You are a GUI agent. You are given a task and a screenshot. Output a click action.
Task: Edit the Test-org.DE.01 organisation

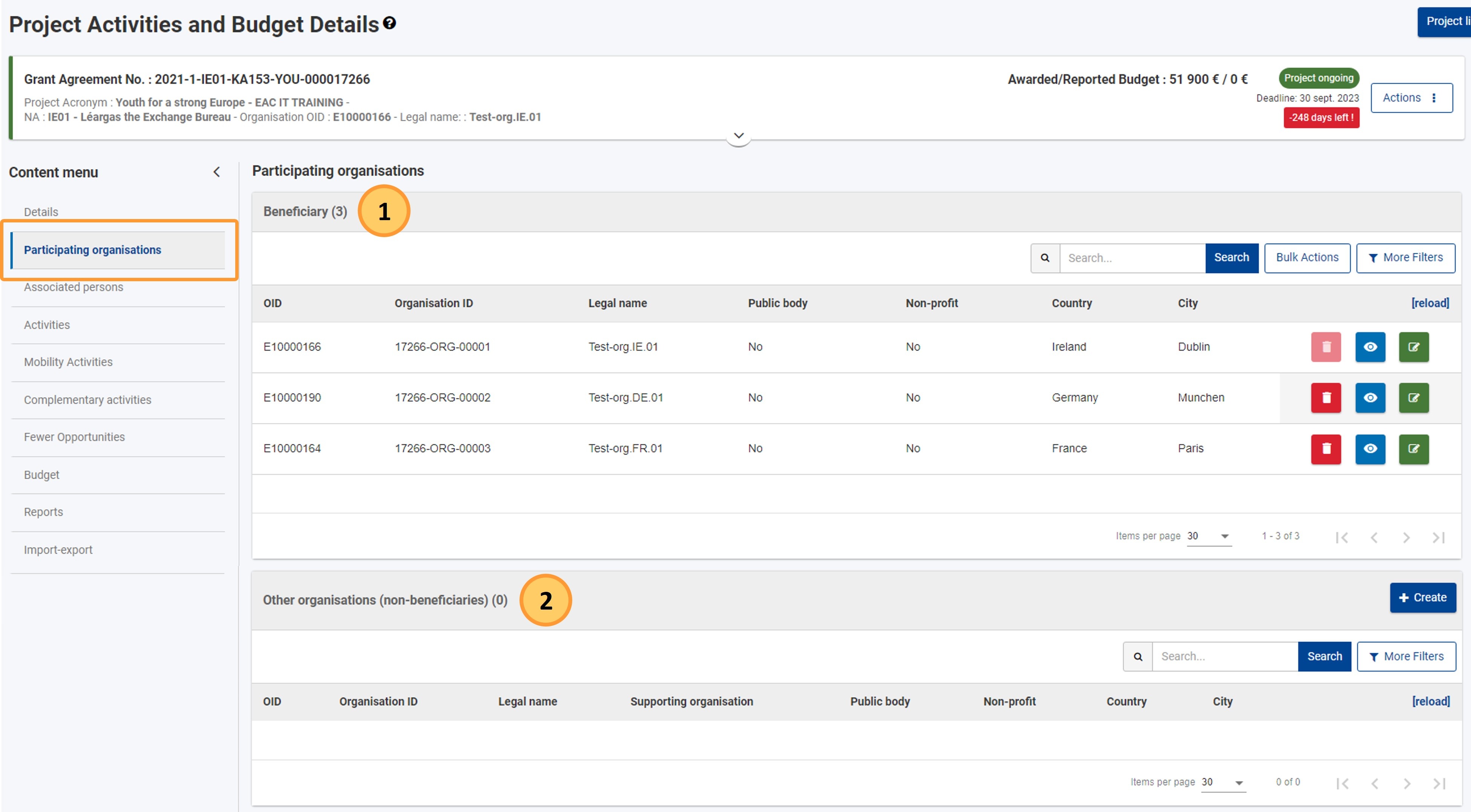click(x=1414, y=397)
